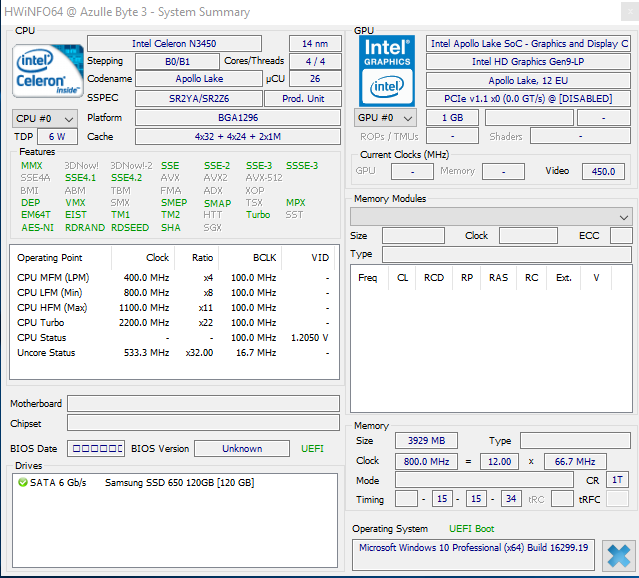Image resolution: width=639 pixels, height=578 pixels.
Task: Click the CR value 1T
Action: pyautogui.click(x=617, y=480)
